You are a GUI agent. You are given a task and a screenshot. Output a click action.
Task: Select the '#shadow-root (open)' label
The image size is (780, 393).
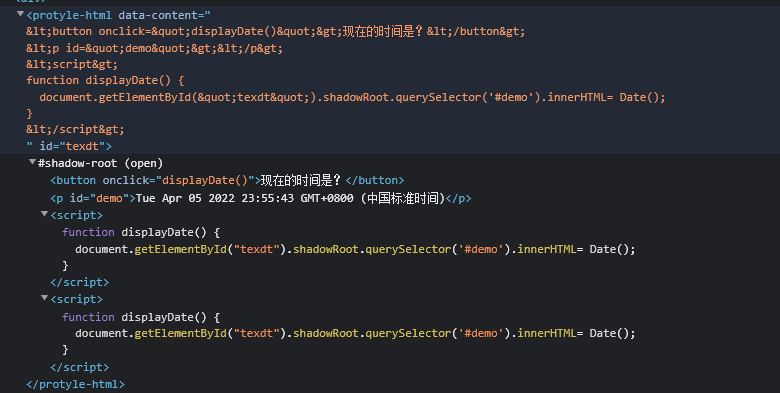100,163
